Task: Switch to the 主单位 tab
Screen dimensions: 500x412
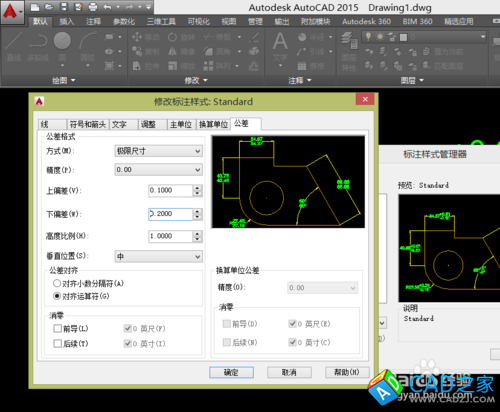Action: [x=181, y=124]
